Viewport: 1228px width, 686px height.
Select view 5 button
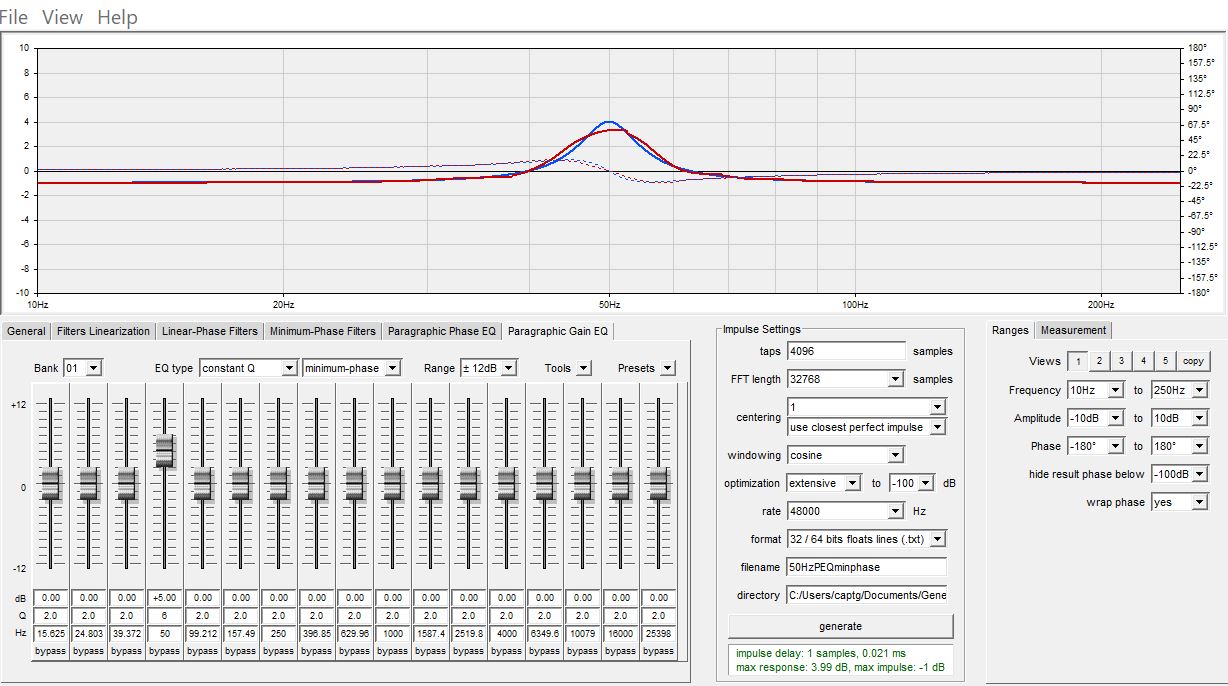pos(1165,361)
